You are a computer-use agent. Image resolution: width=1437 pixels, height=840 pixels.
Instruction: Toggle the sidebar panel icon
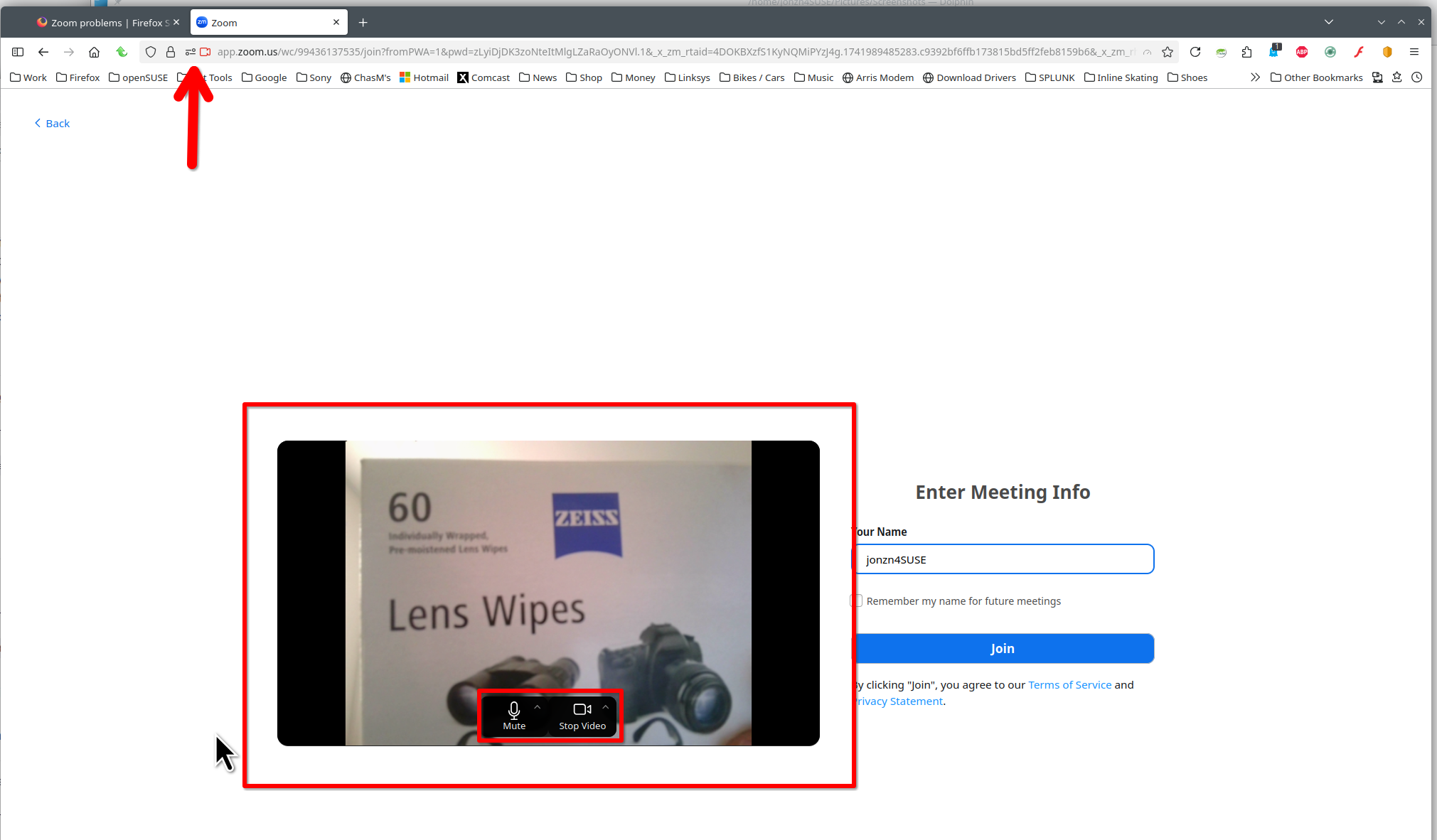click(x=18, y=52)
